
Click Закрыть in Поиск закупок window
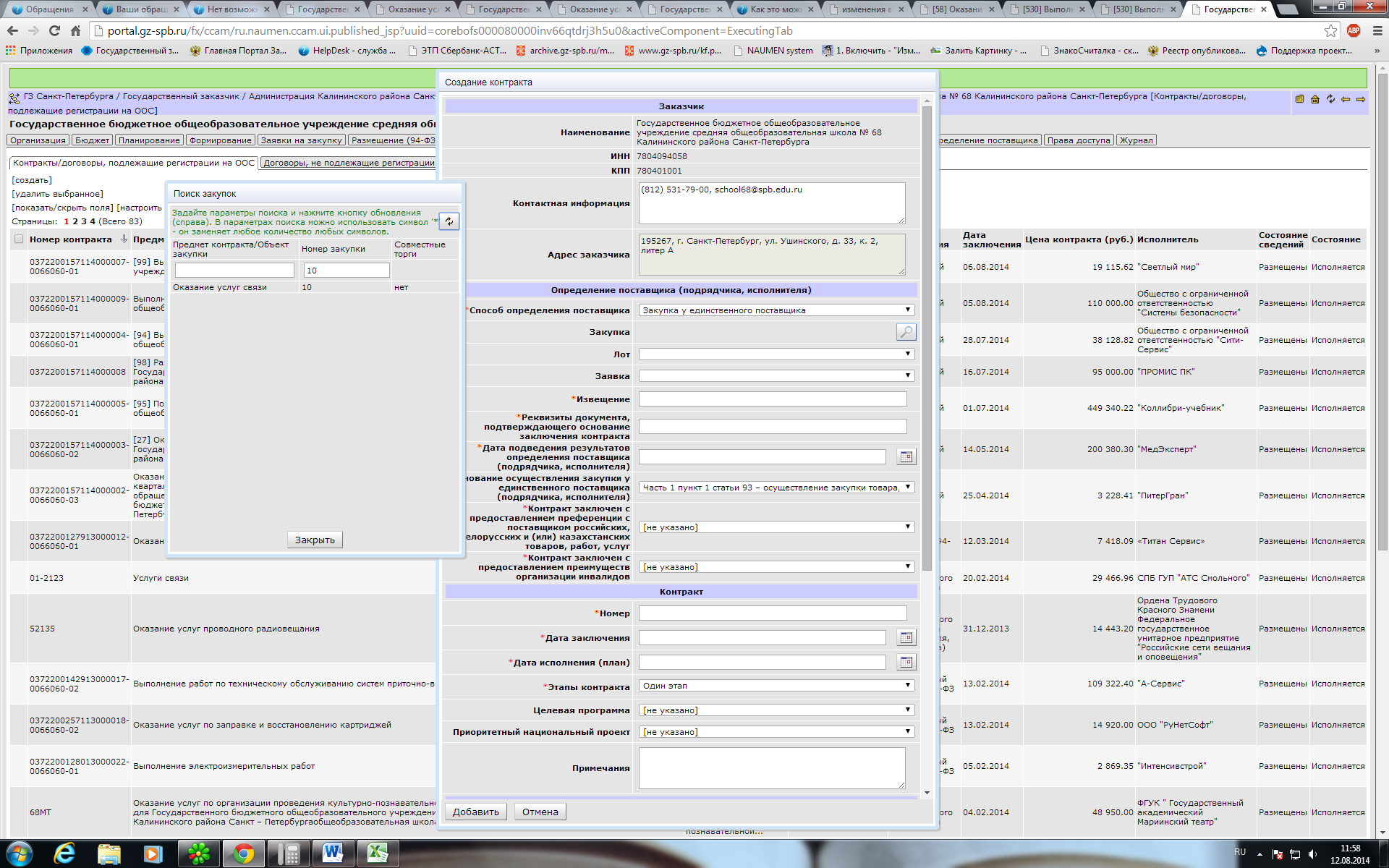pos(315,540)
